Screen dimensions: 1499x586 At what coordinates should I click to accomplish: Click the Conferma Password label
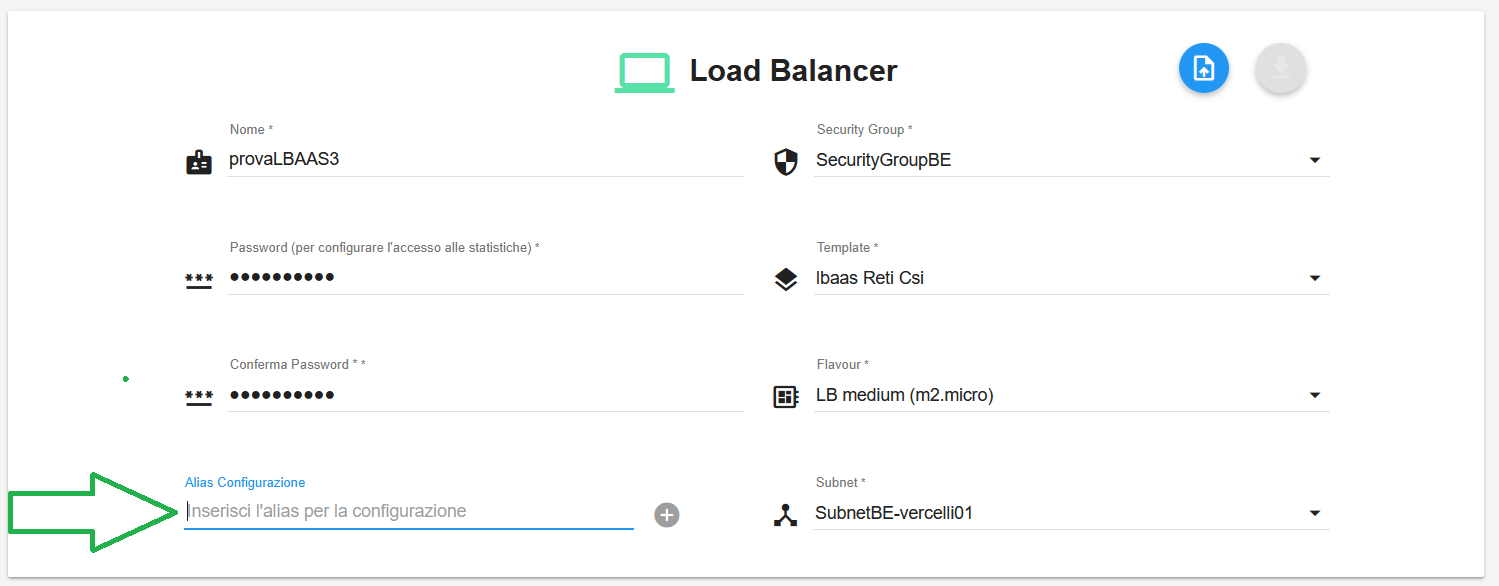coord(297,365)
